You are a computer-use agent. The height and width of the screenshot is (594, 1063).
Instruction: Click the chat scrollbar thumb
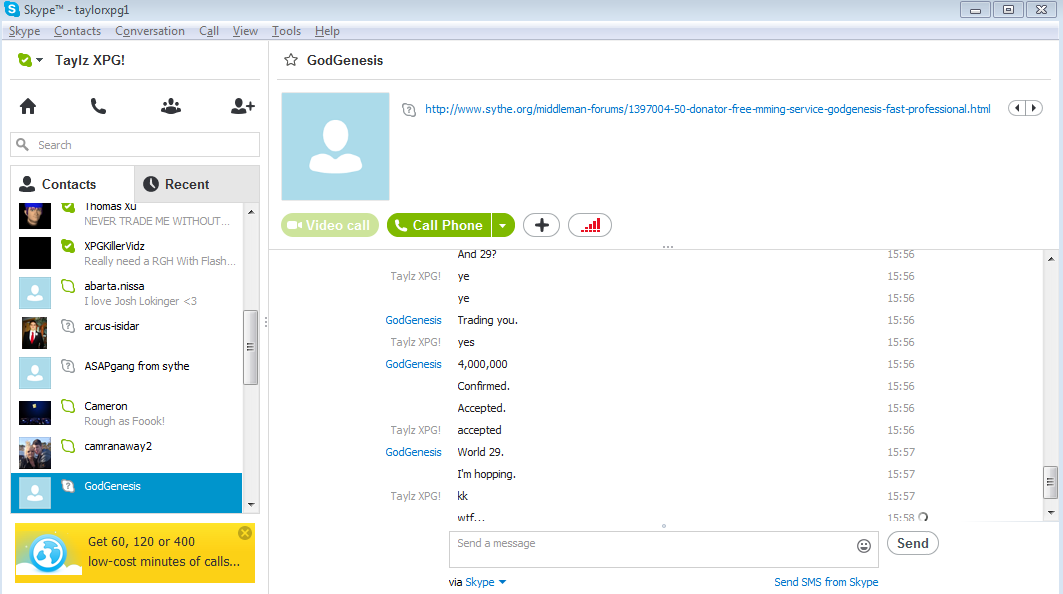tap(1050, 482)
